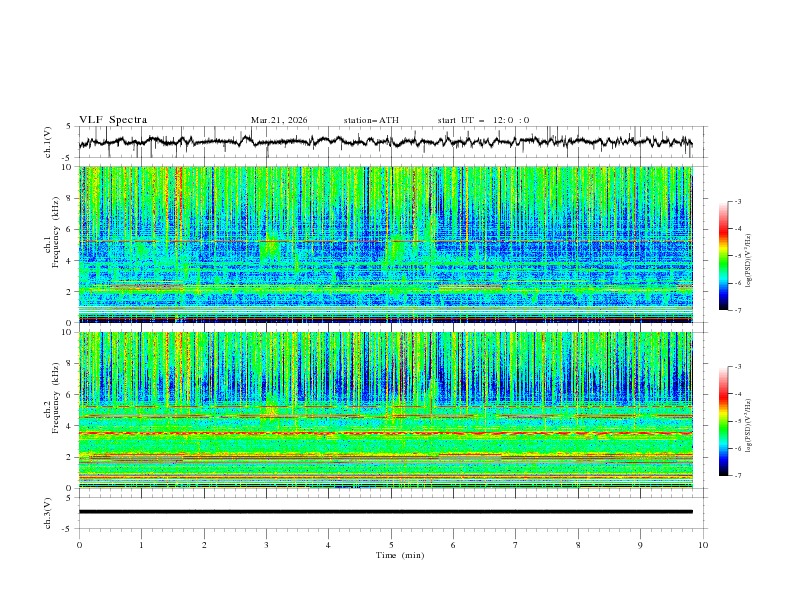Select the "start UT = 12:0 :0" text
Viewport: 792px width, 612px height.
483,120
